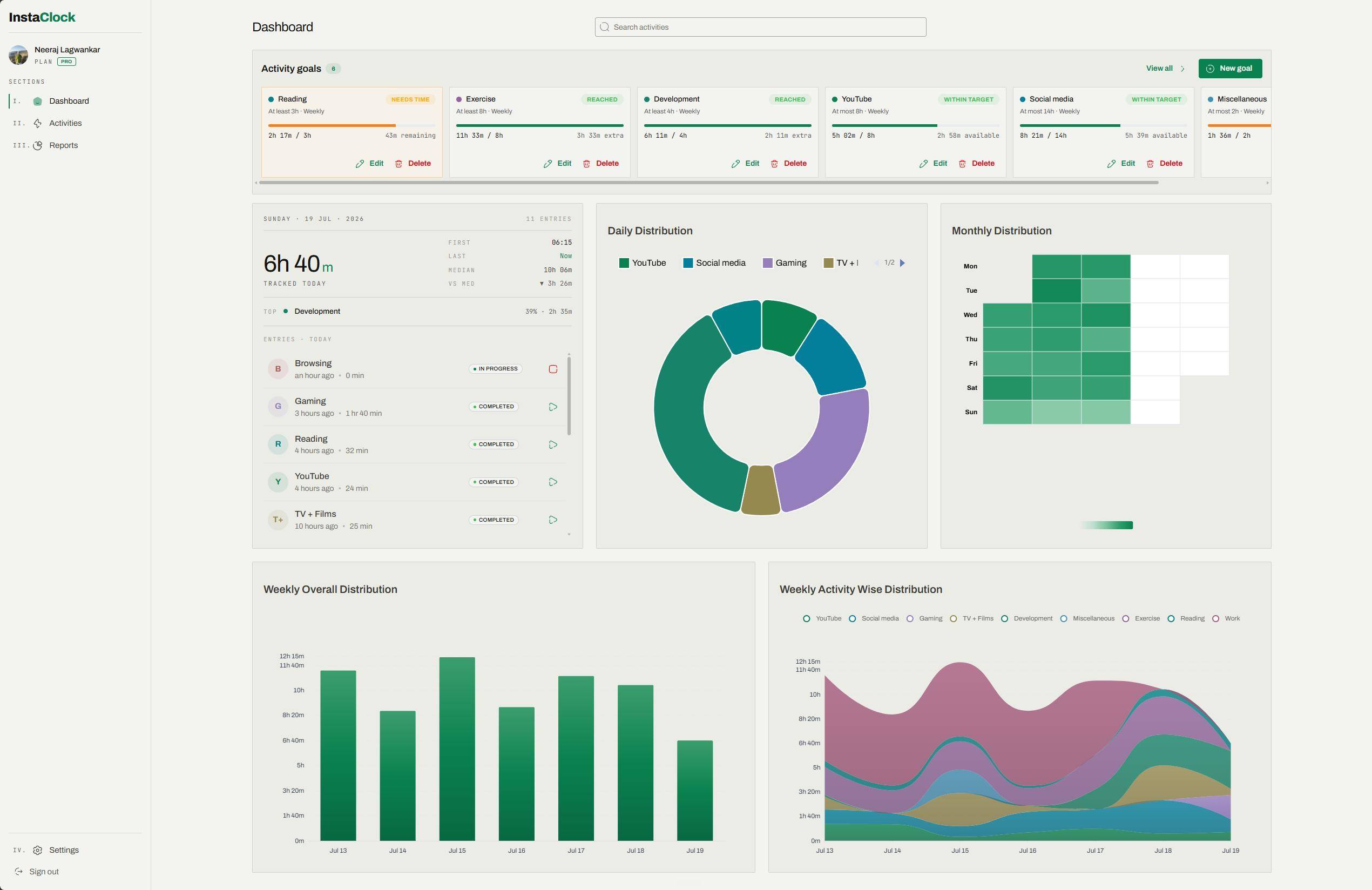This screenshot has width=1372, height=890.
Task: Stop the in-progress Browsing entry
Action: 553,369
